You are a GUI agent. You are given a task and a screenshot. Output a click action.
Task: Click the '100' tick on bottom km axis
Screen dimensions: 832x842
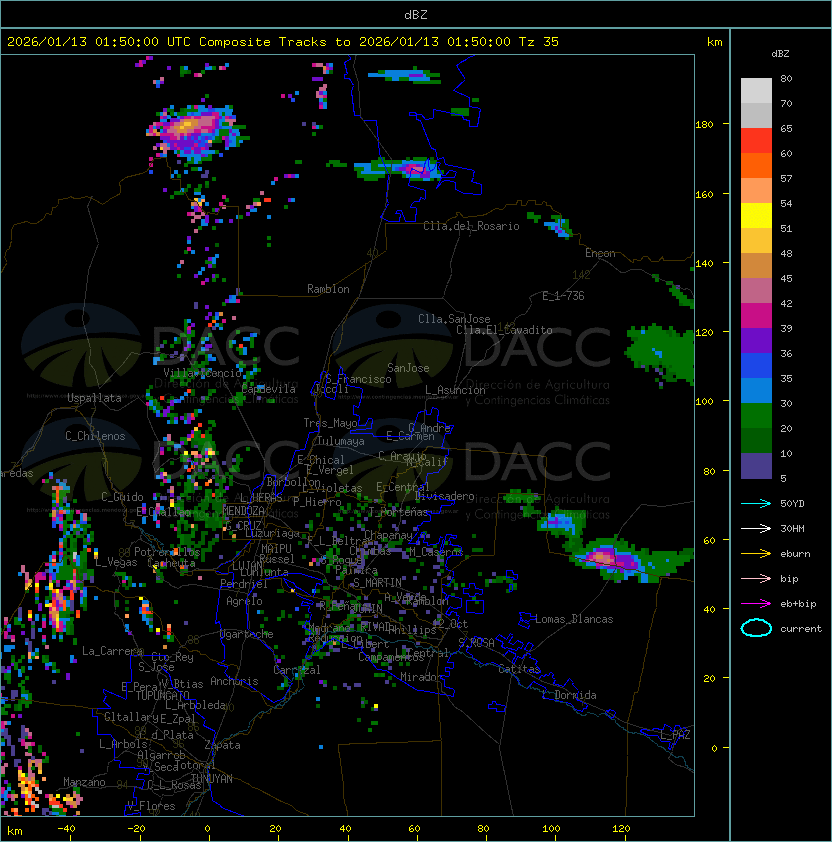551,829
